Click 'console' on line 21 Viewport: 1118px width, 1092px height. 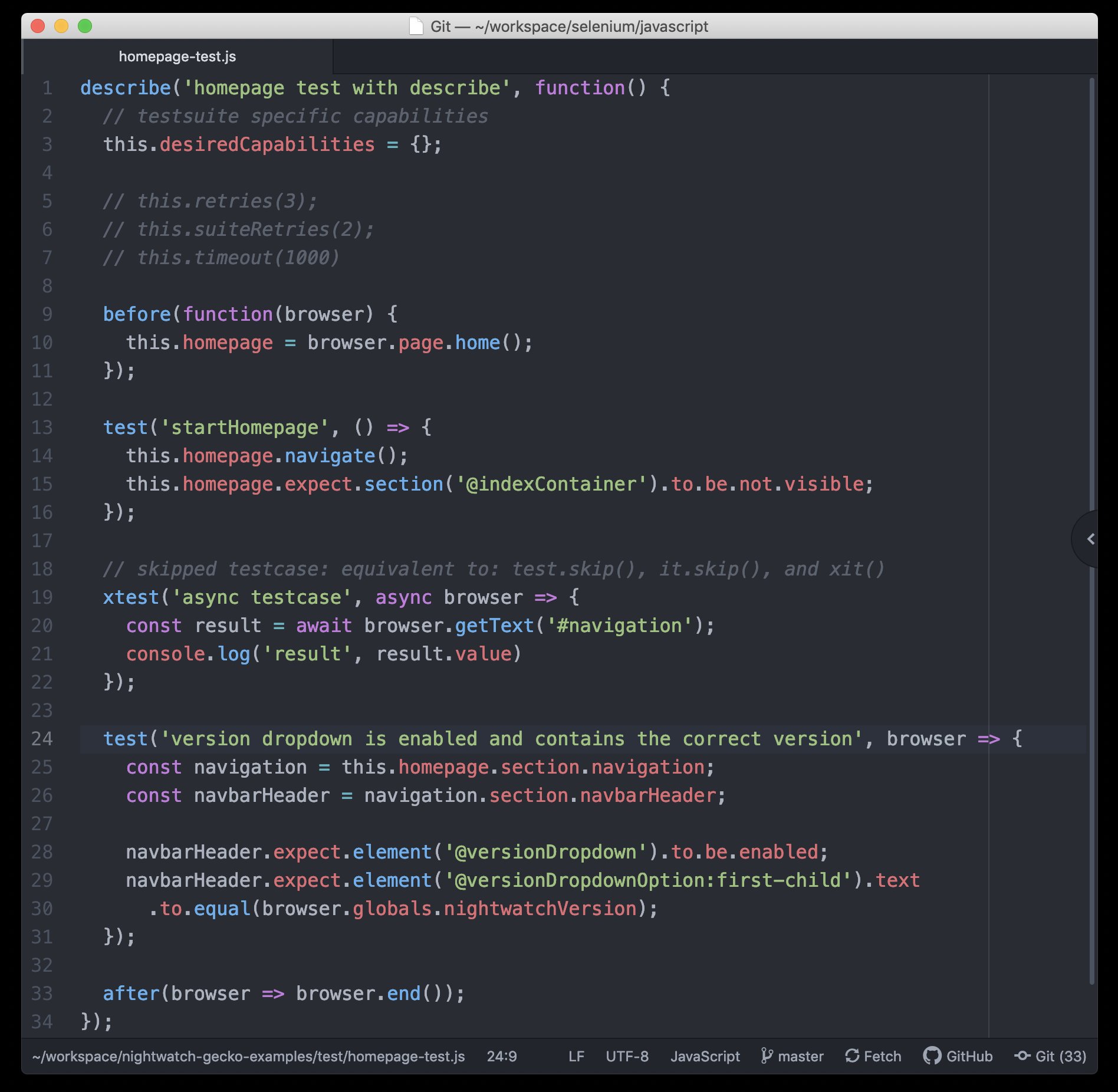[166, 654]
